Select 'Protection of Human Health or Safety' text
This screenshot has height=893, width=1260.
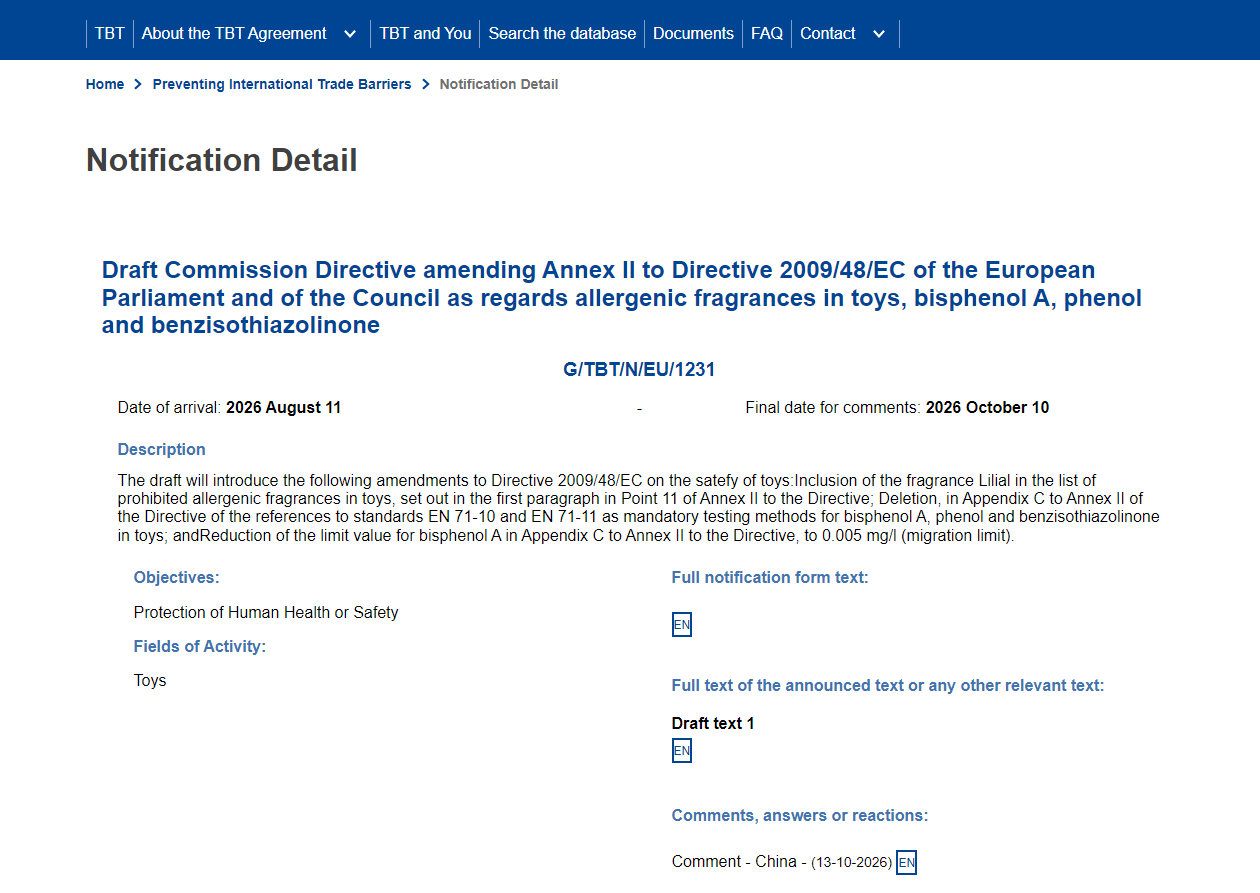pos(266,612)
